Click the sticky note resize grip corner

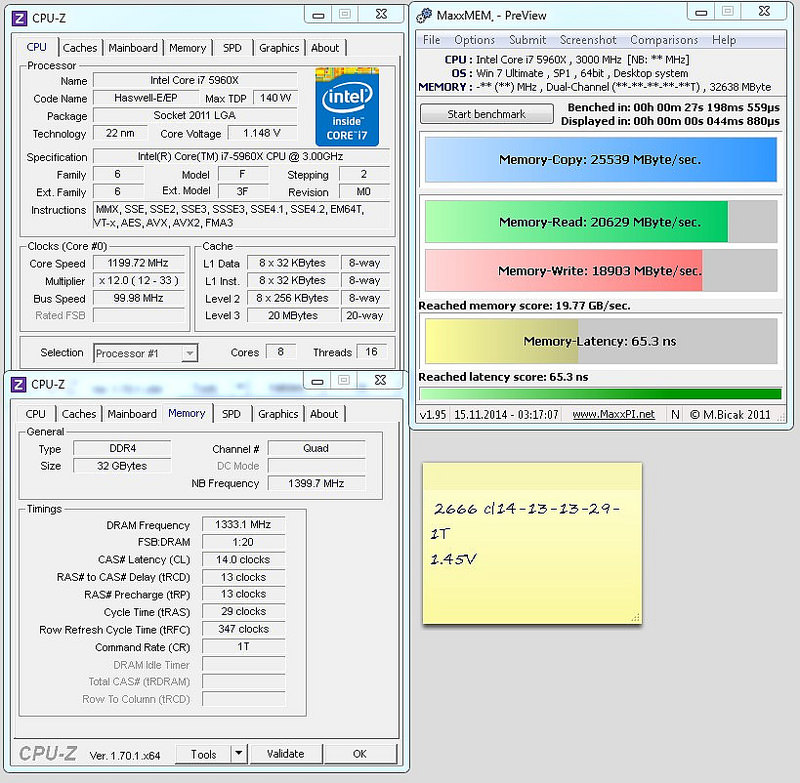tap(635, 618)
